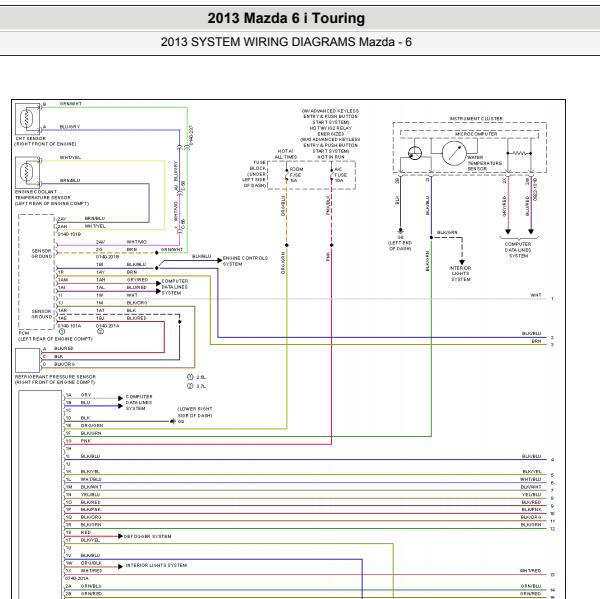
Task: Click the temperature gauge dial symbol
Action: [x=454, y=153]
